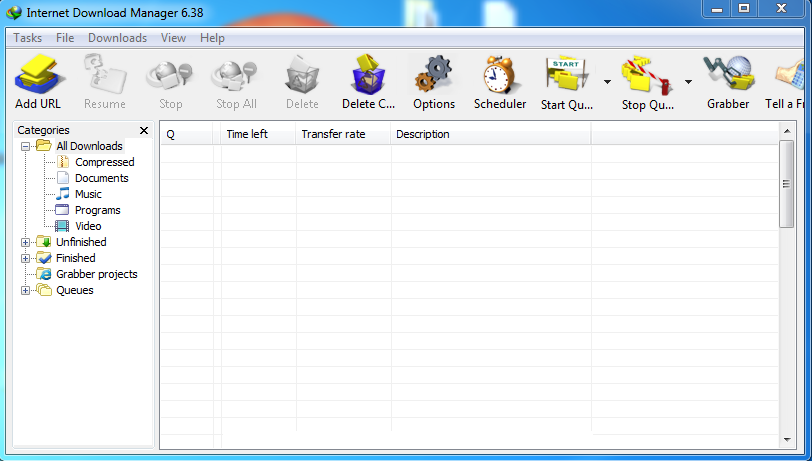Image resolution: width=812 pixels, height=461 pixels.
Task: Open the Scheduler clock icon
Action: point(500,75)
